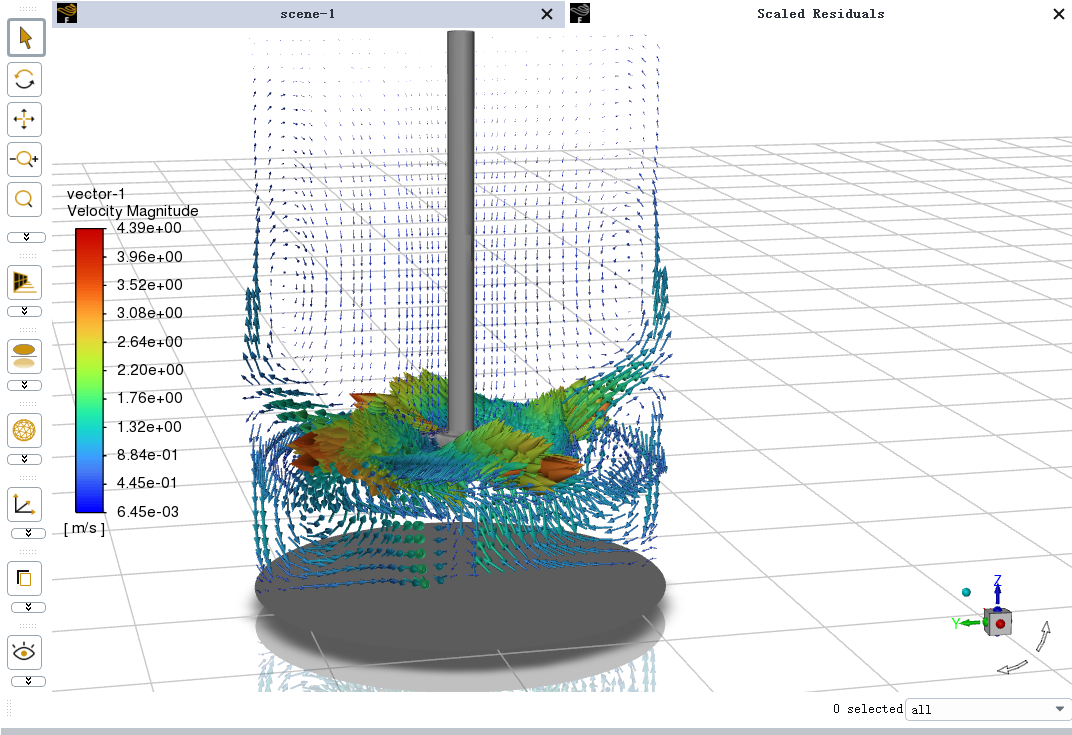This screenshot has height=735, width=1072.
Task: Close the scene-1 tab
Action: click(547, 14)
